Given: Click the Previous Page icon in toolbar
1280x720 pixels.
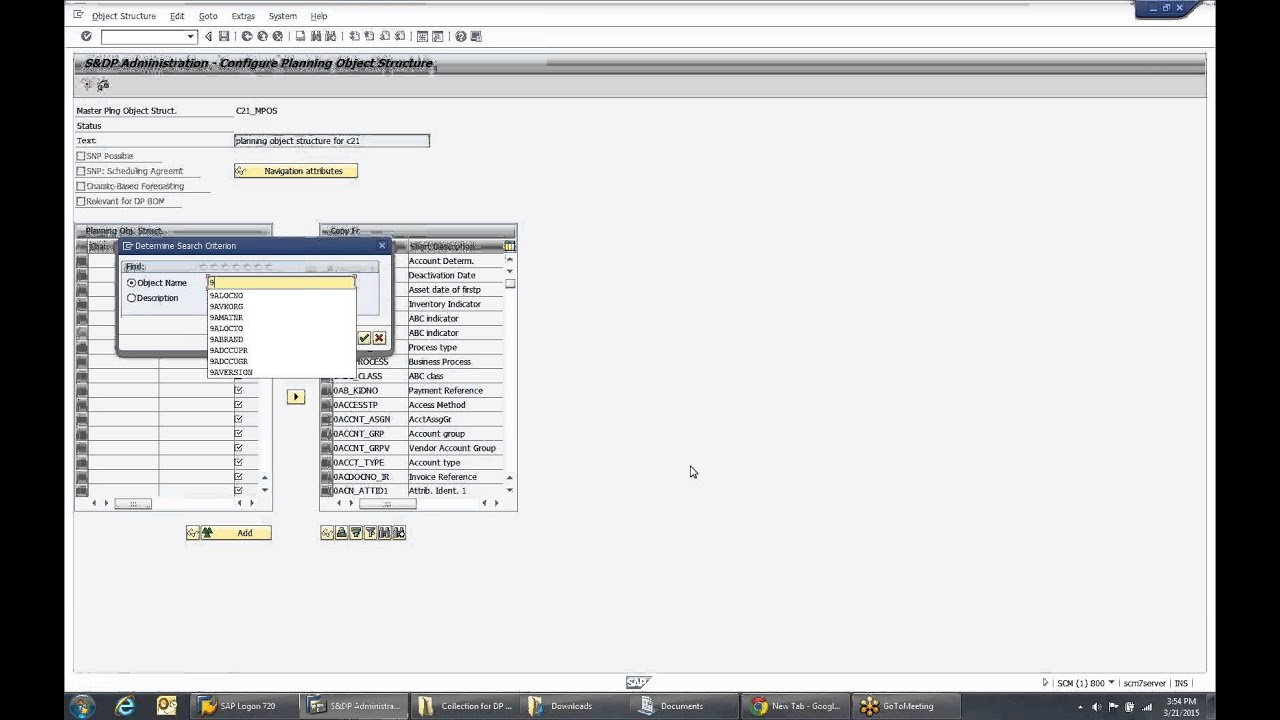Looking at the screenshot, I should pyautogui.click(x=369, y=36).
